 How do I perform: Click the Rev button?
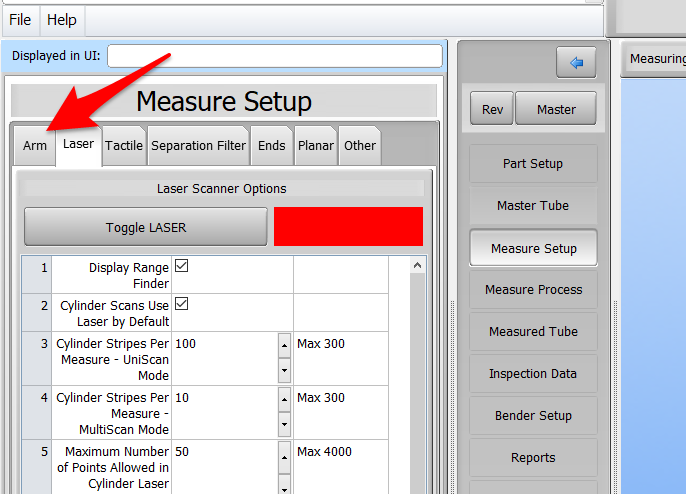(x=492, y=110)
